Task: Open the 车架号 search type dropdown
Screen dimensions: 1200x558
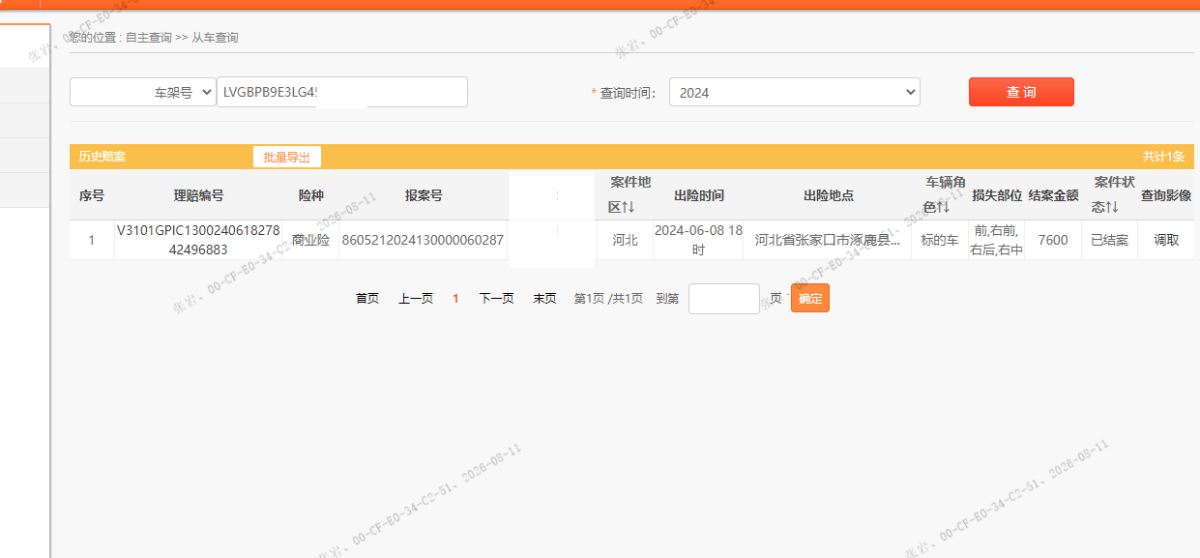Action: click(x=143, y=92)
